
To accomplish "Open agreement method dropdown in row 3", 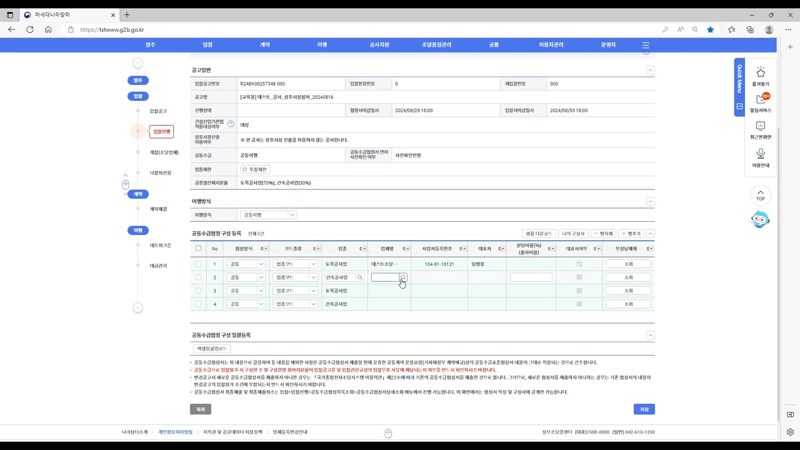I will (246, 290).
